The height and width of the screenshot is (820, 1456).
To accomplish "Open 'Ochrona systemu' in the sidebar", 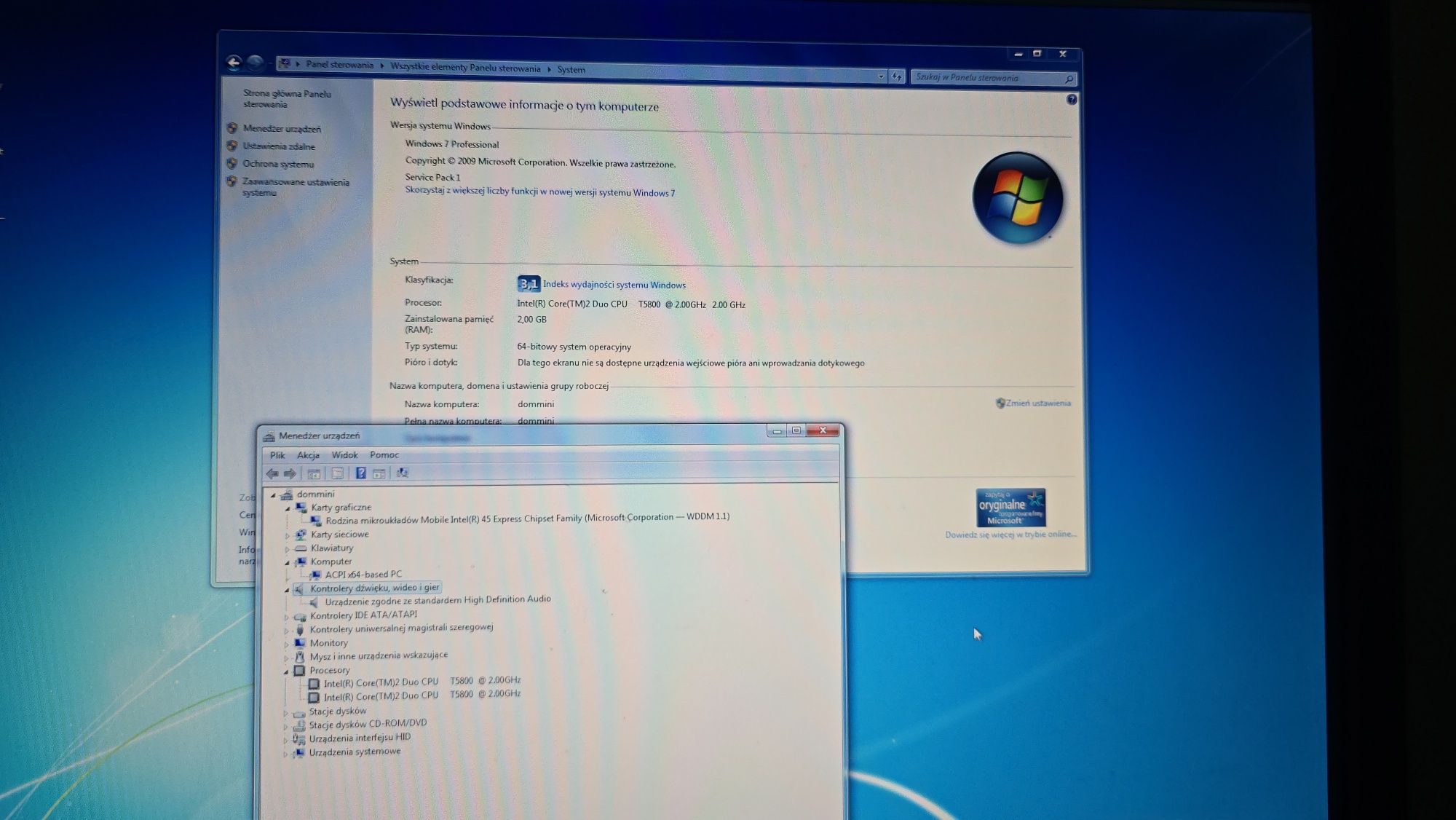I will pos(278,165).
